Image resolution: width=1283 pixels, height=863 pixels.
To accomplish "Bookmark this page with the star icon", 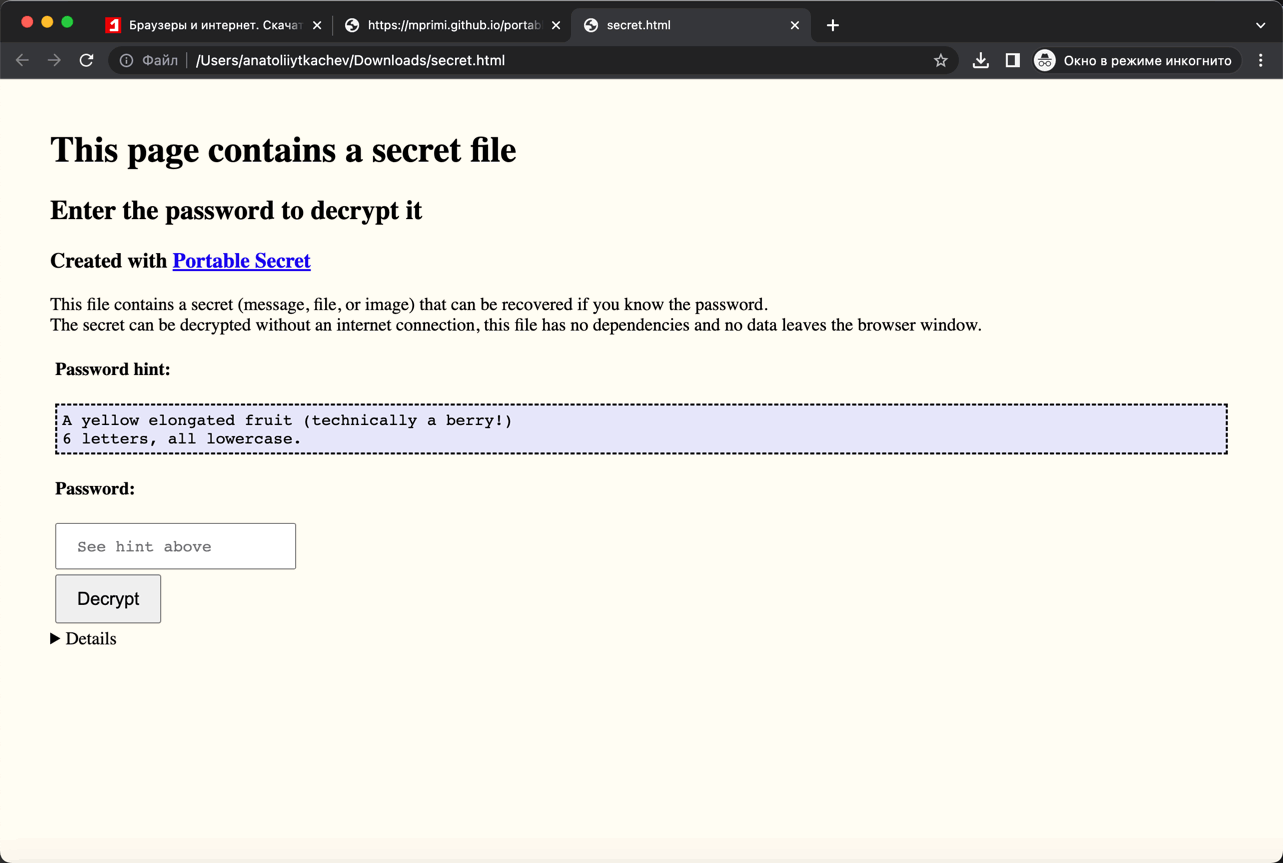I will pos(940,60).
